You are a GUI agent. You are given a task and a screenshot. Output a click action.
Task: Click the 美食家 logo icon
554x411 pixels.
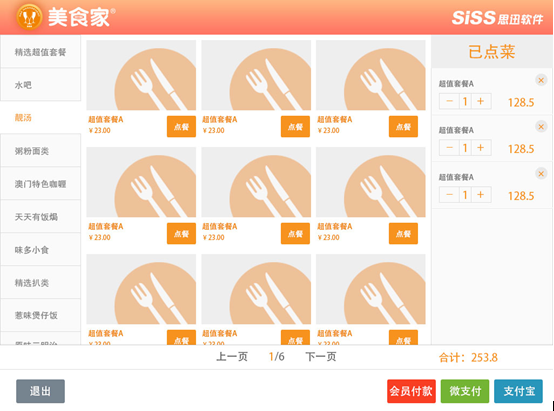click(29, 17)
